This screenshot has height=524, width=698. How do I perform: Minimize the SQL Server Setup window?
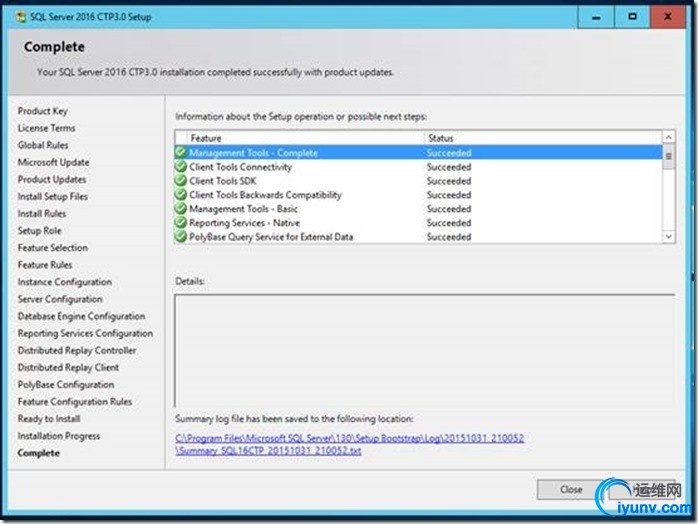coord(596,17)
